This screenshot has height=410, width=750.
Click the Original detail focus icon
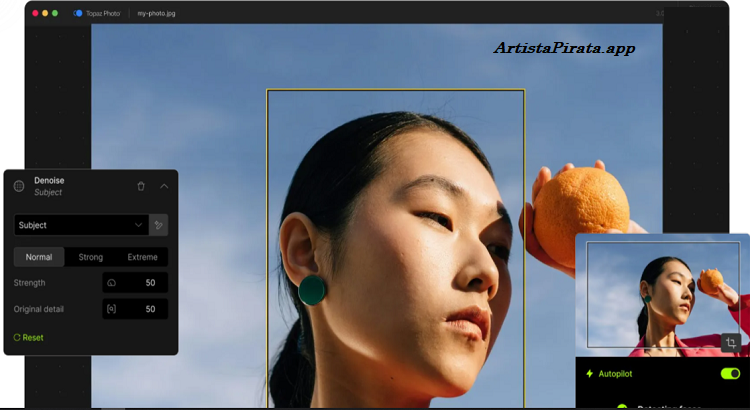pyautogui.click(x=111, y=309)
